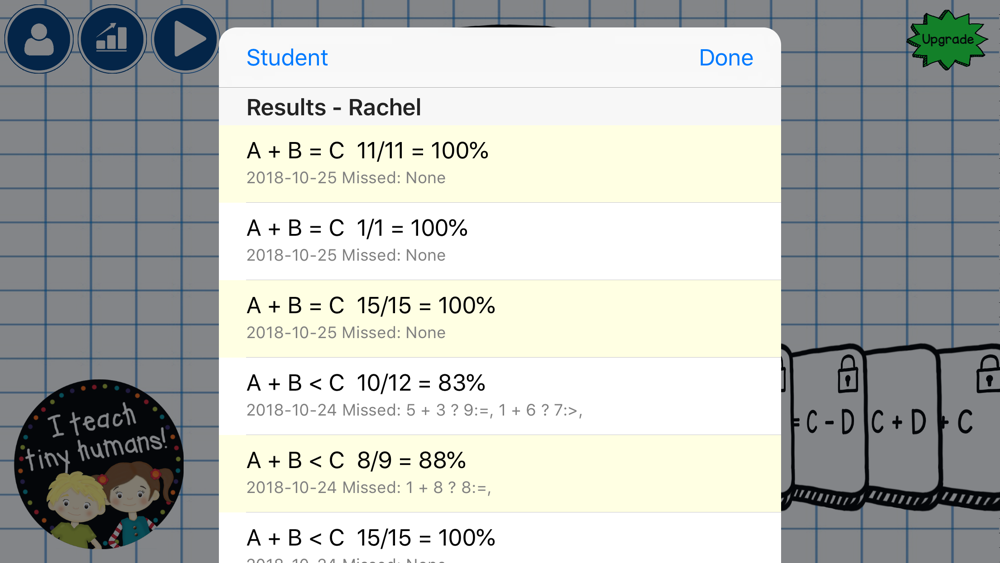The width and height of the screenshot is (1000, 563).
Task: Tap the padlock on the rightmost card
Action: click(x=988, y=373)
